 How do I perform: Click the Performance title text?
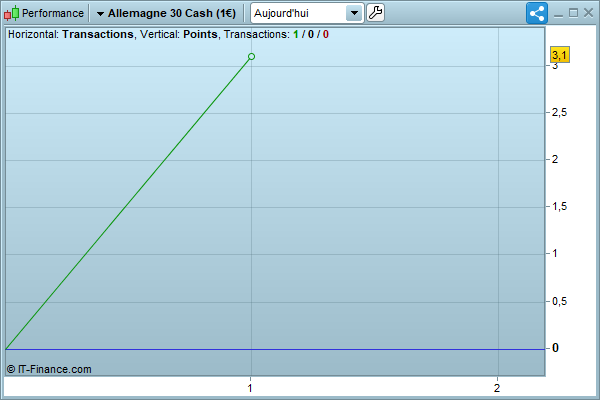tap(53, 13)
